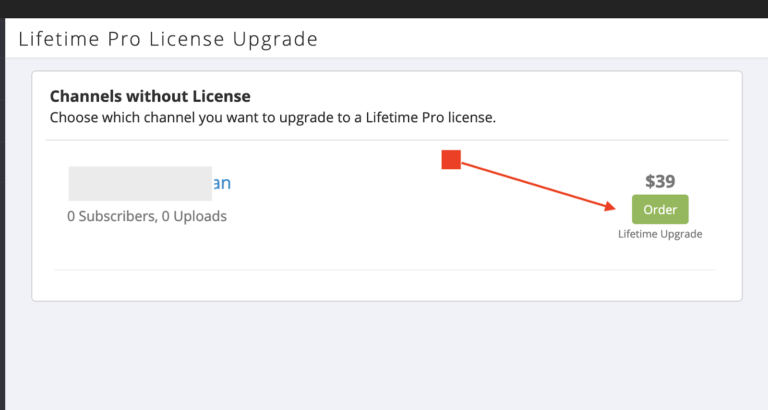Click the word Upgrade in page title
The width and height of the screenshot is (768, 410).
[x=275, y=39]
